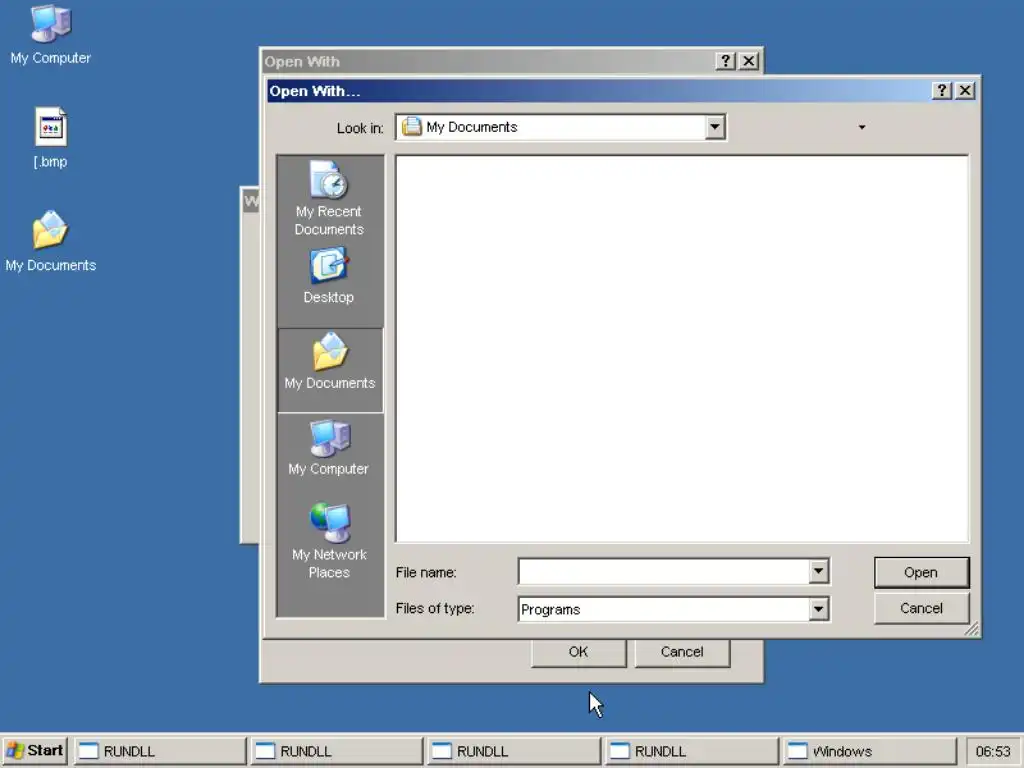Switch to the first RUNDLL taskbar item
Image resolution: width=1024 pixels, height=768 pixels.
160,751
